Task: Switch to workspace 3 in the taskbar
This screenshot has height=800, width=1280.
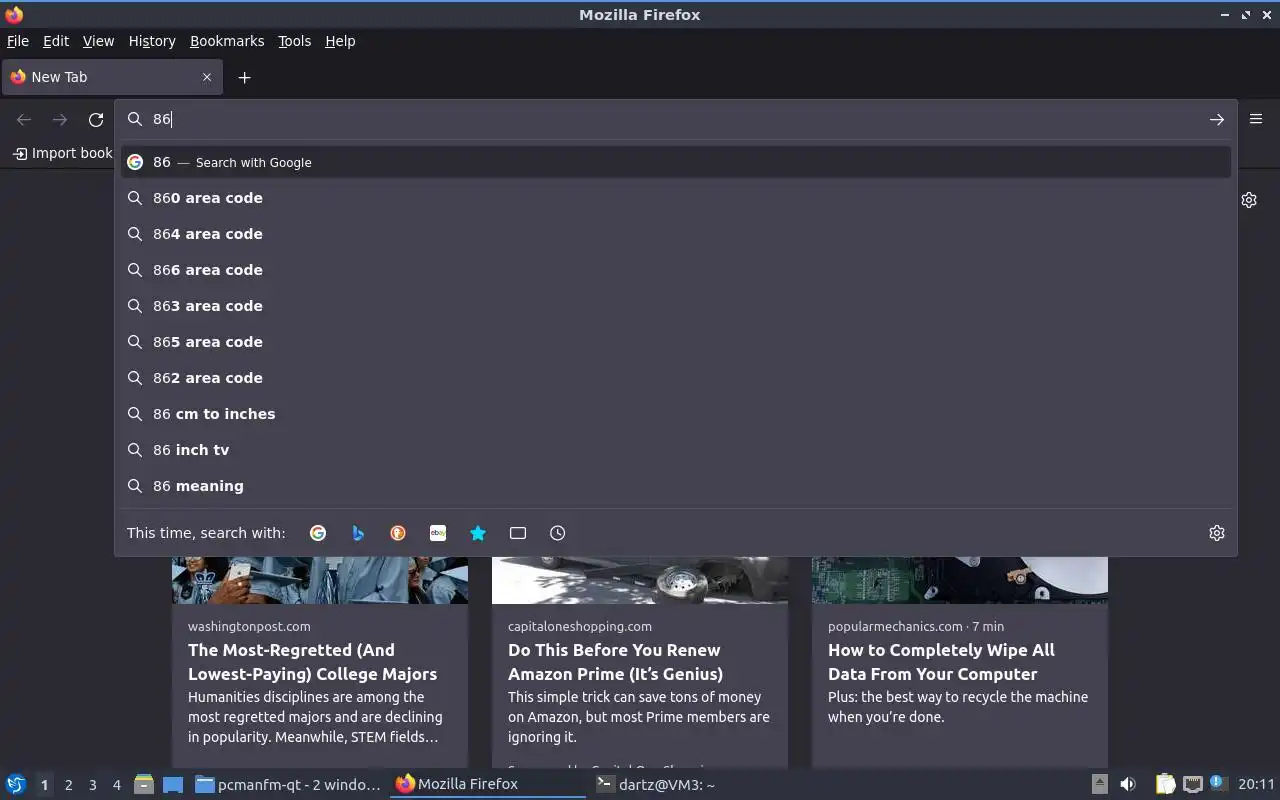Action: pyautogui.click(x=92, y=785)
